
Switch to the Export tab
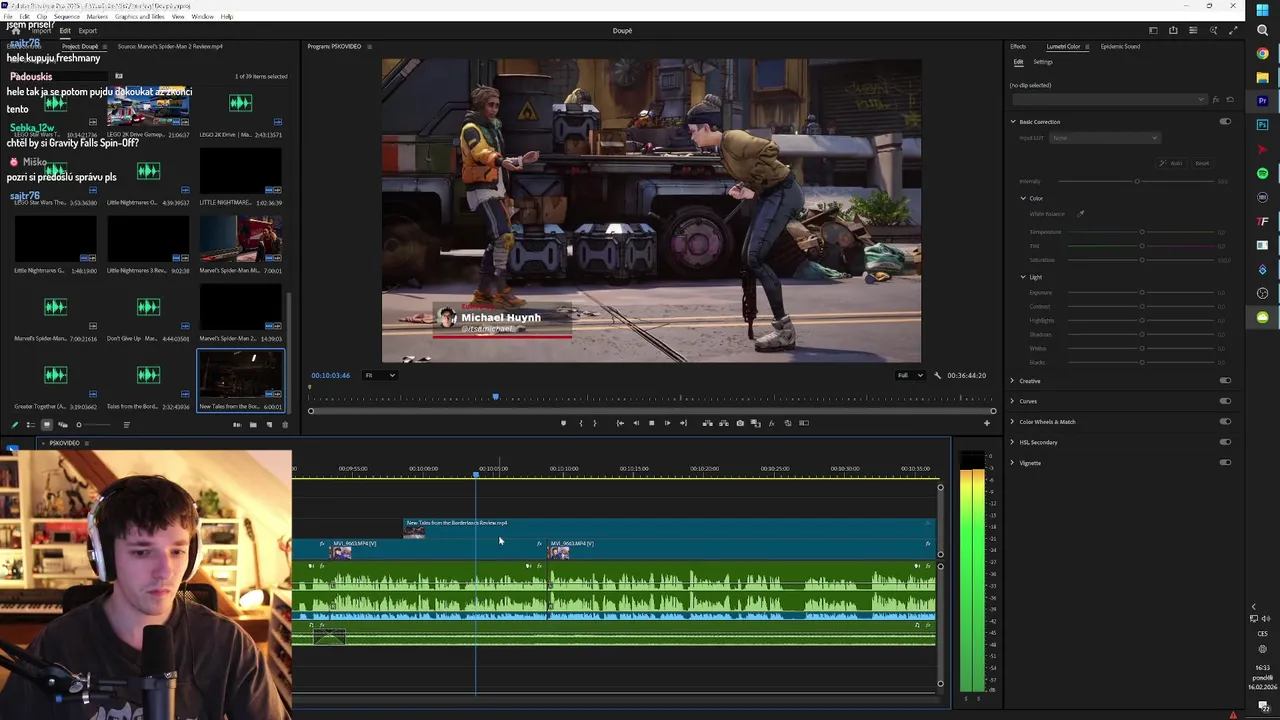pos(88,31)
